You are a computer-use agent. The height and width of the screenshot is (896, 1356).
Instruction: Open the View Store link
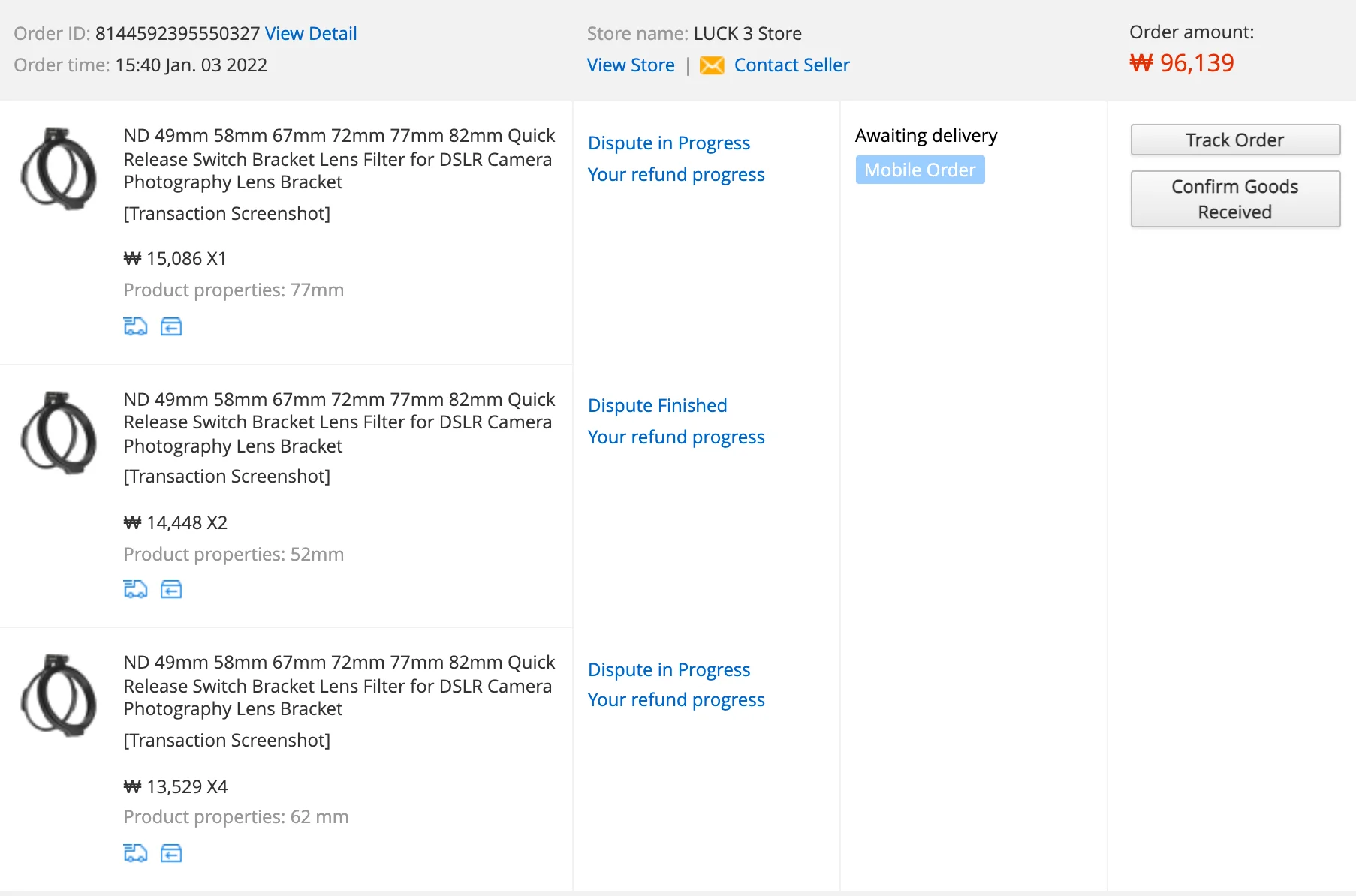coord(631,65)
